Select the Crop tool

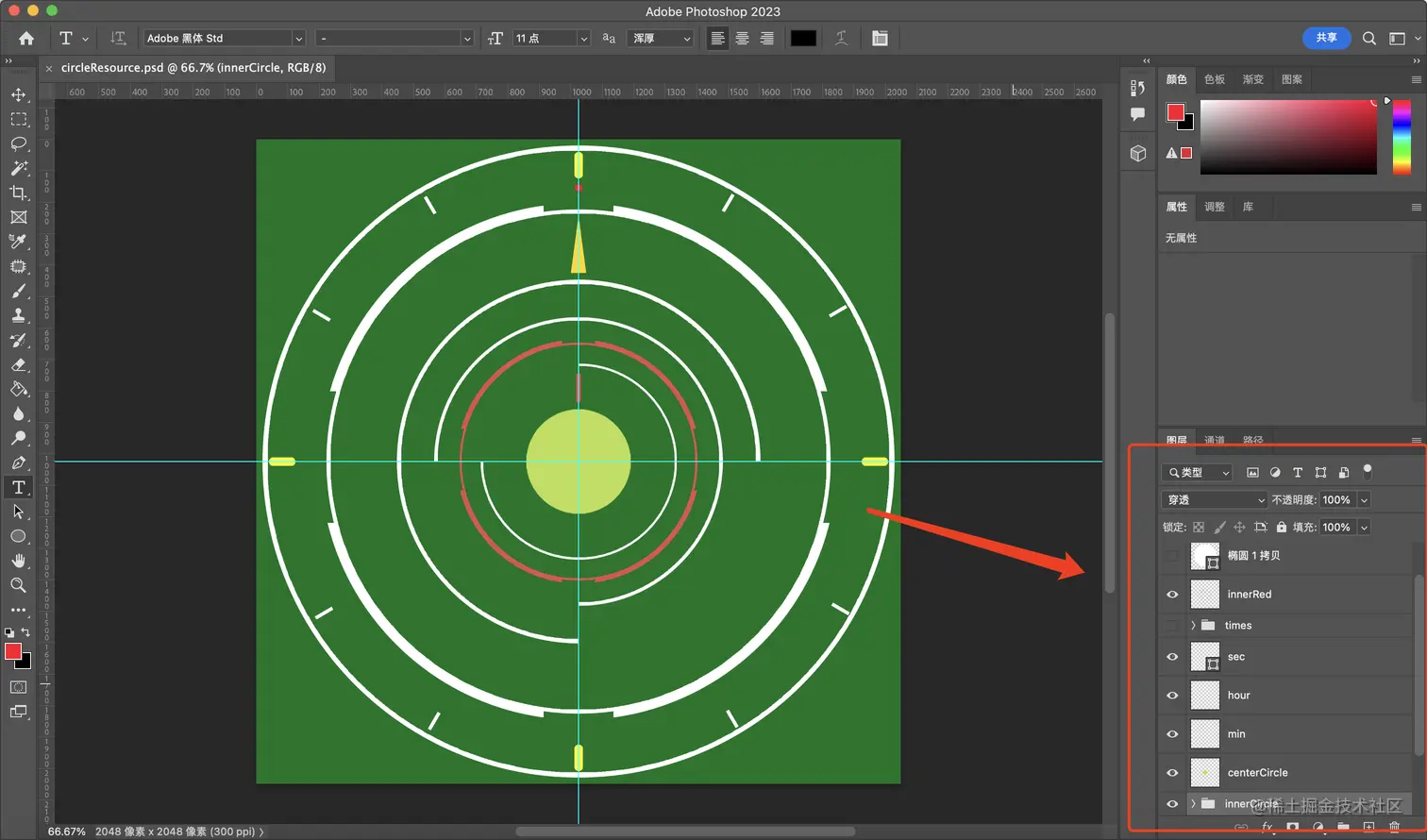click(x=18, y=193)
